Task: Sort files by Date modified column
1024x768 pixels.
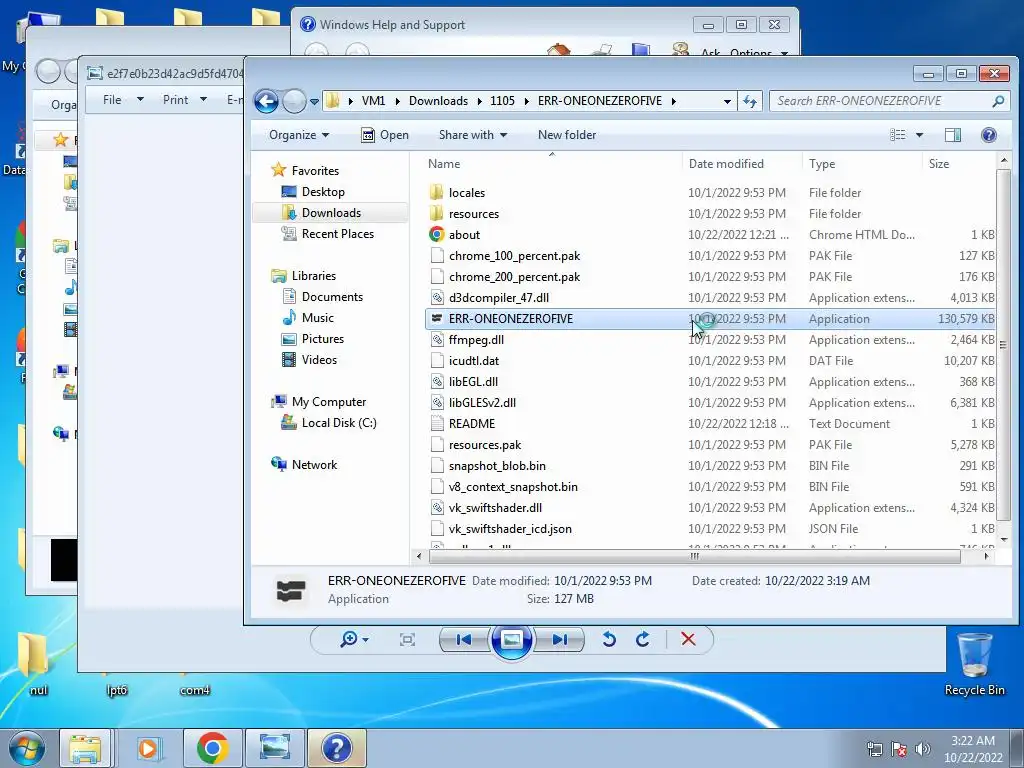Action: pyautogui.click(x=742, y=164)
